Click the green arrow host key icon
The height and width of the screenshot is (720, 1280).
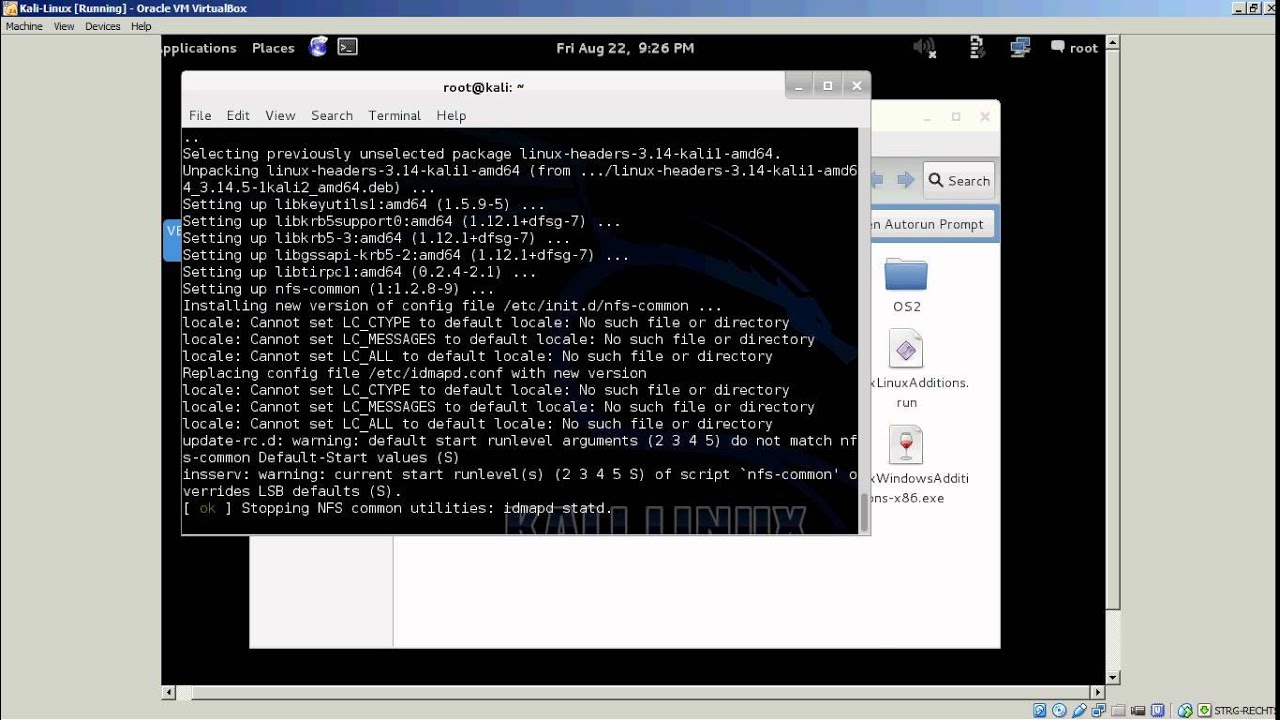pos(1204,710)
